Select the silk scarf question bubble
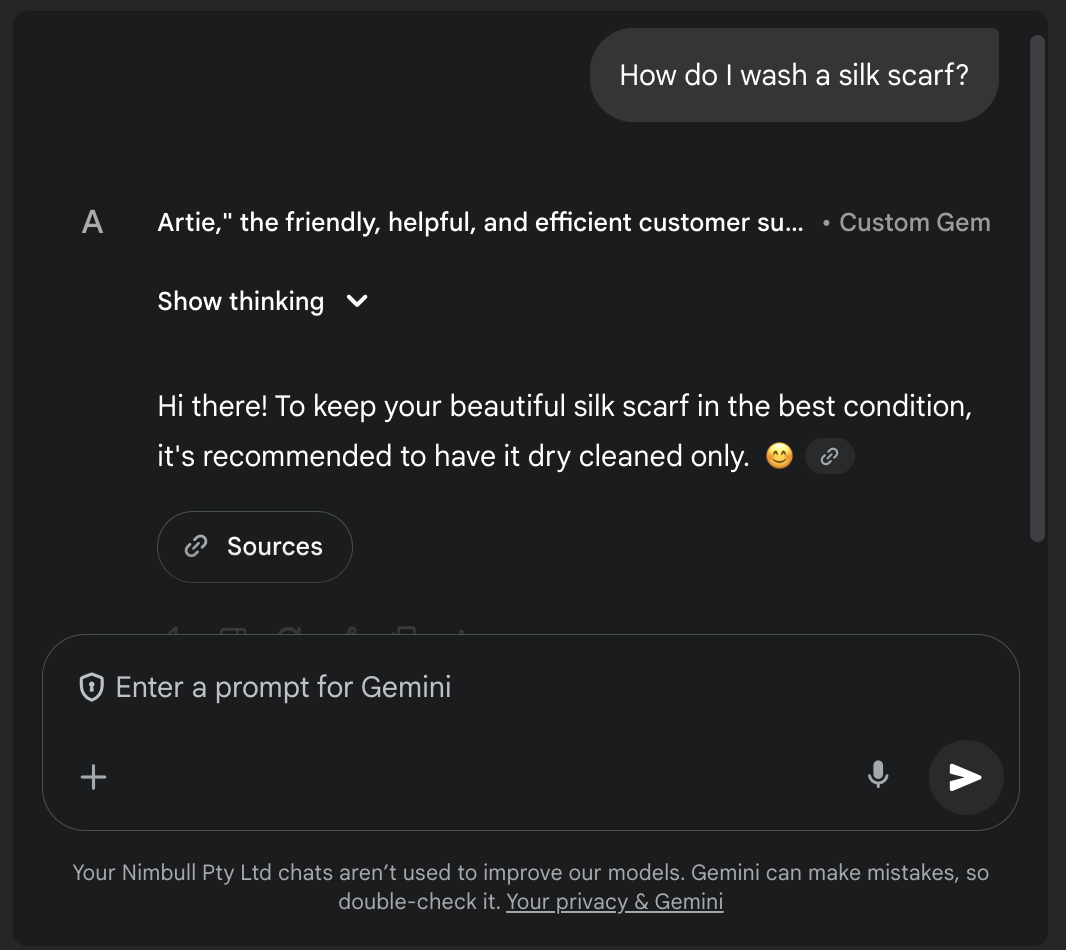The width and height of the screenshot is (1066, 950). click(794, 75)
